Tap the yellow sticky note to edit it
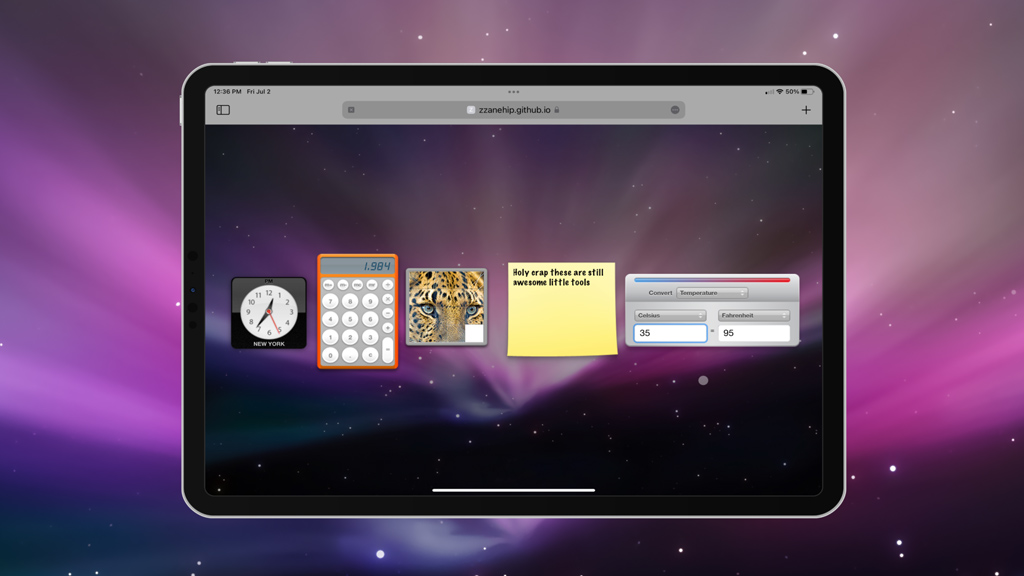This screenshot has height=576, width=1024. 561,308
